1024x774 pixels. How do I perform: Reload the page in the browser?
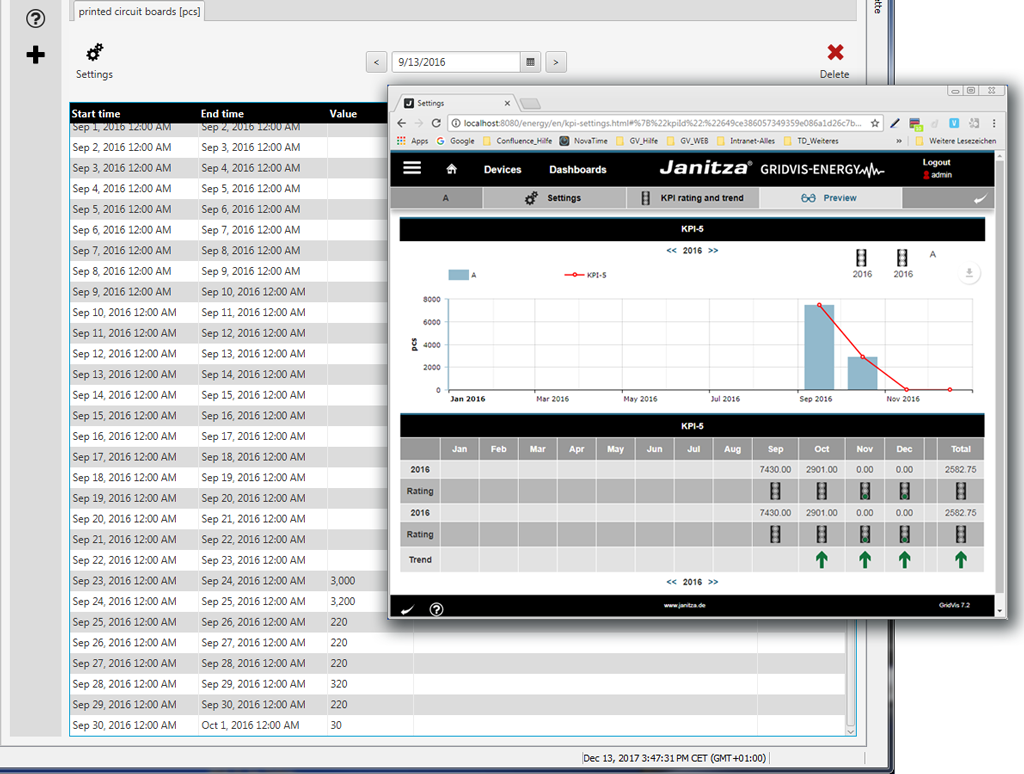[436, 123]
